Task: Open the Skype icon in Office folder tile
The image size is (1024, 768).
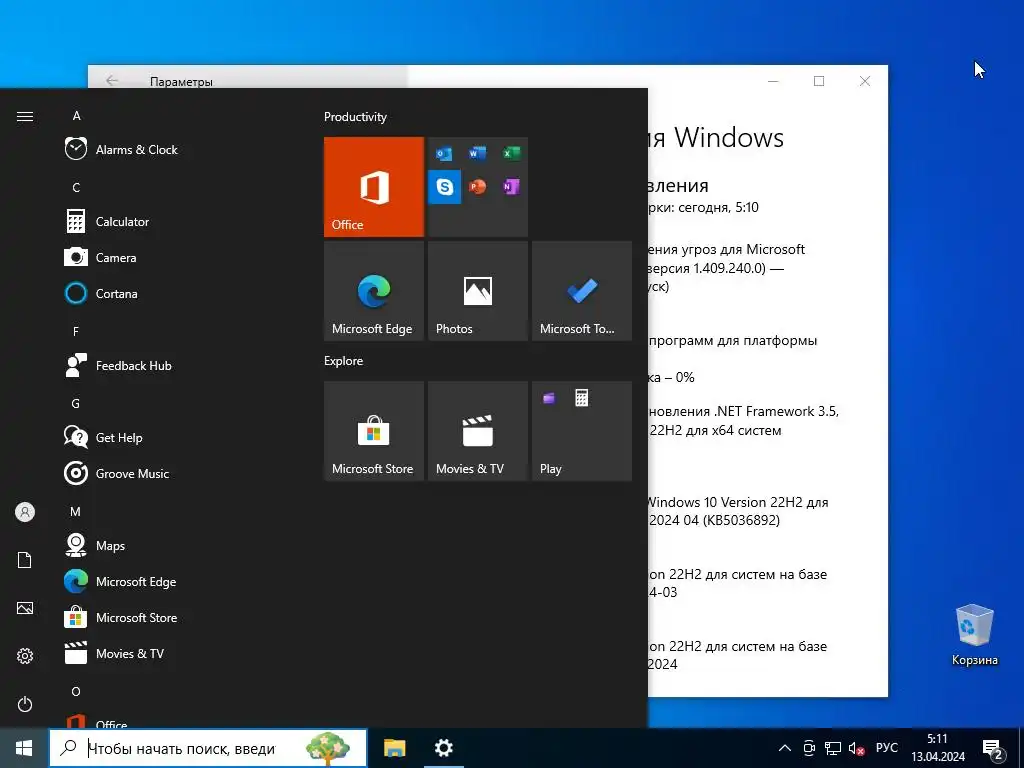Action: (445, 187)
